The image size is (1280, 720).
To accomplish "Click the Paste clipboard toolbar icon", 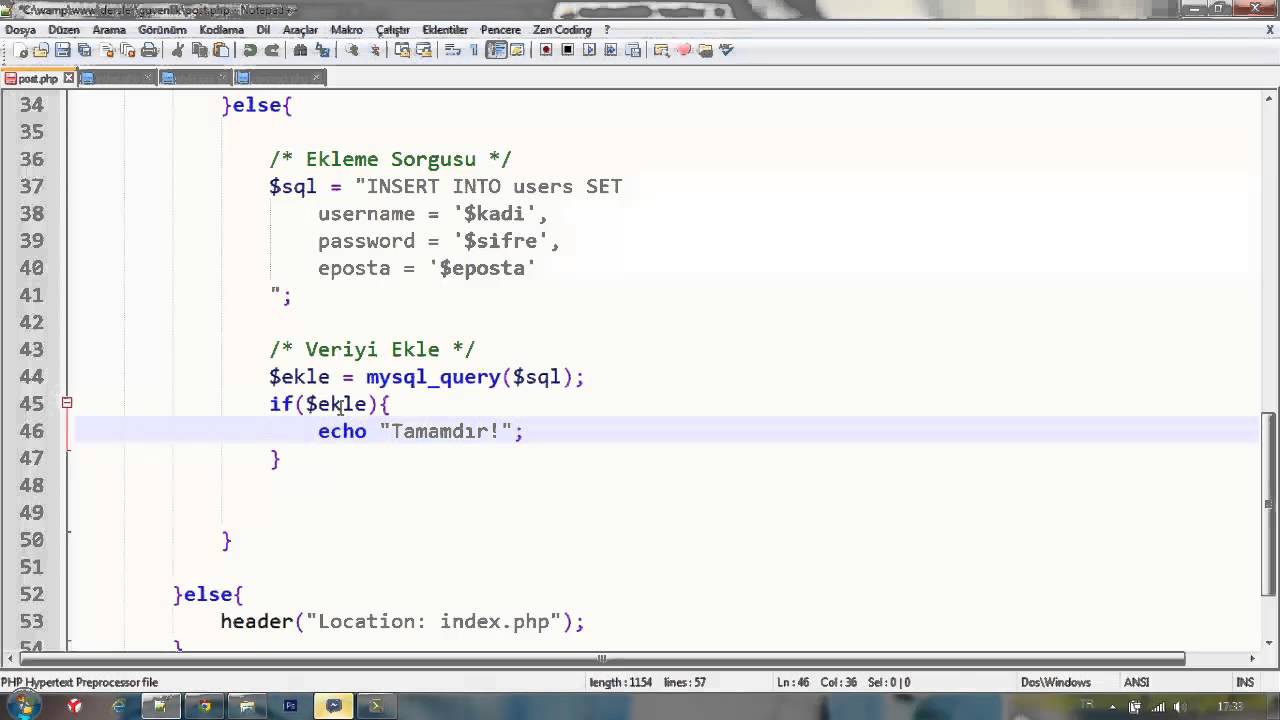I will pyautogui.click(x=221, y=50).
